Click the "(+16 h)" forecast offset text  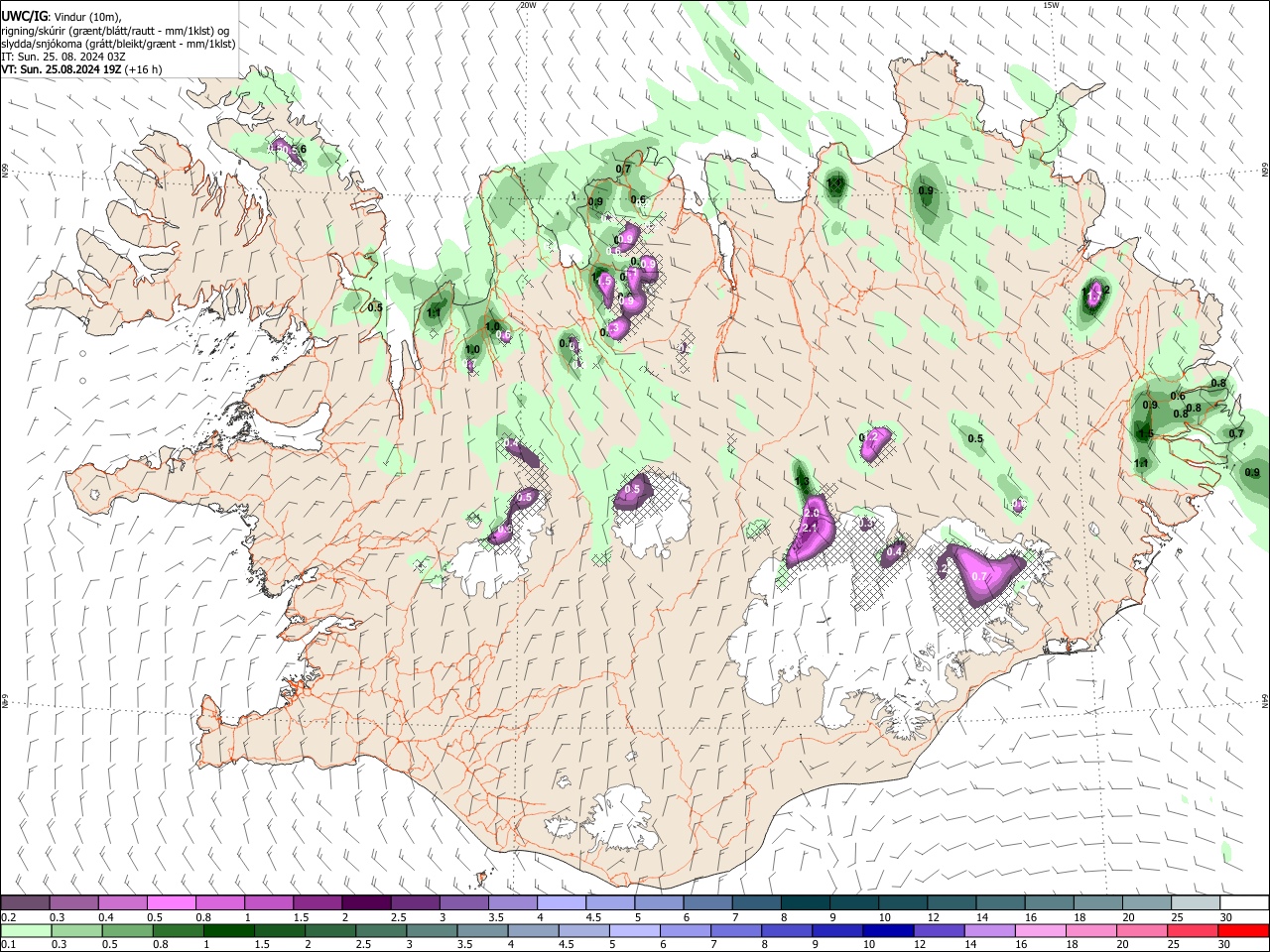click(144, 69)
